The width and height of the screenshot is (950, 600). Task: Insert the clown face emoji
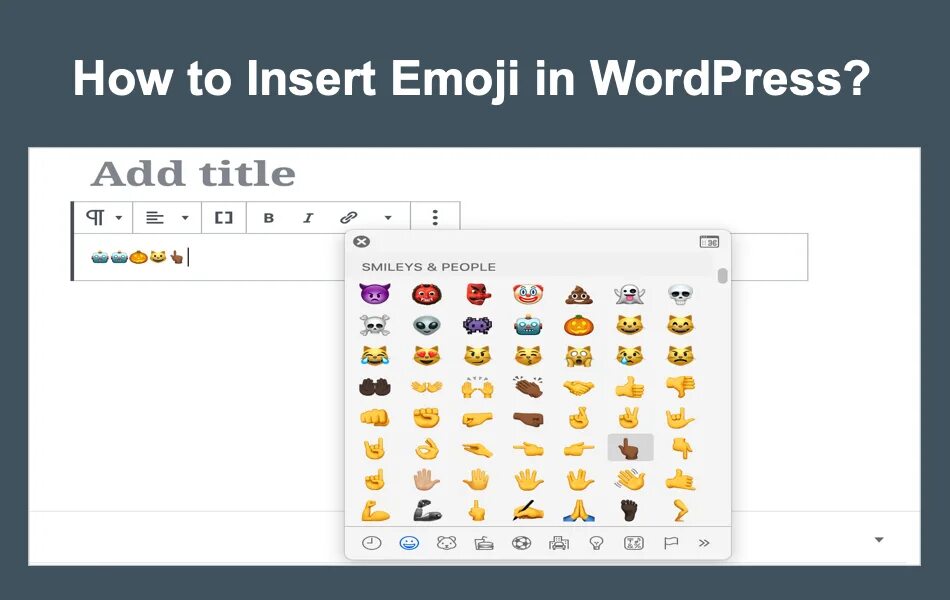[528, 295]
